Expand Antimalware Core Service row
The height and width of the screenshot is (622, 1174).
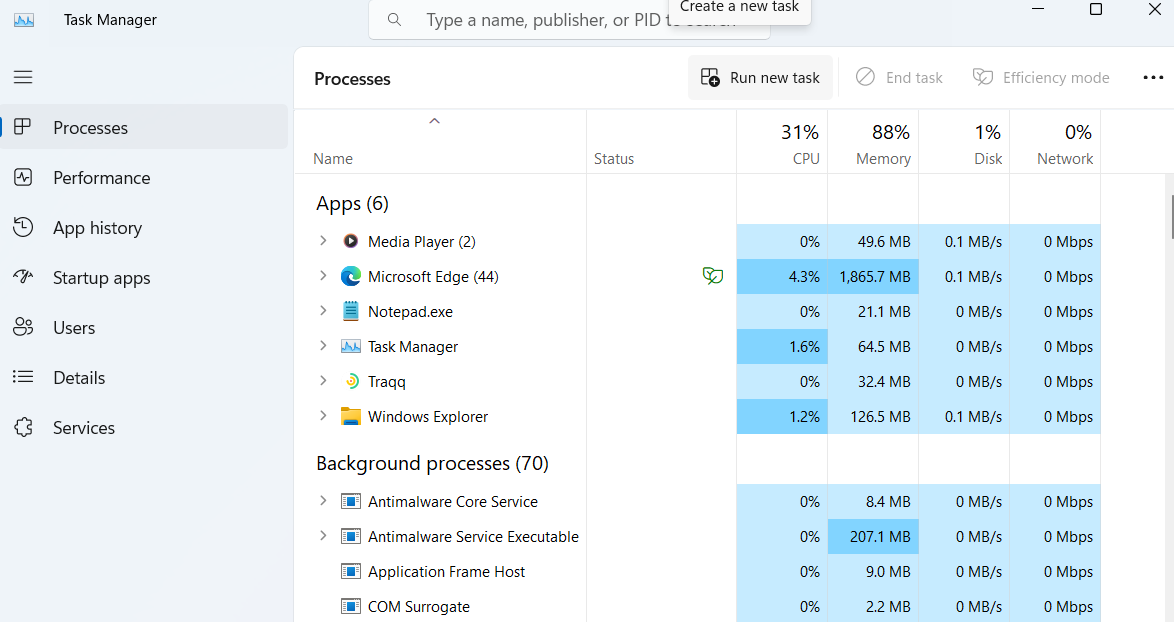323,501
